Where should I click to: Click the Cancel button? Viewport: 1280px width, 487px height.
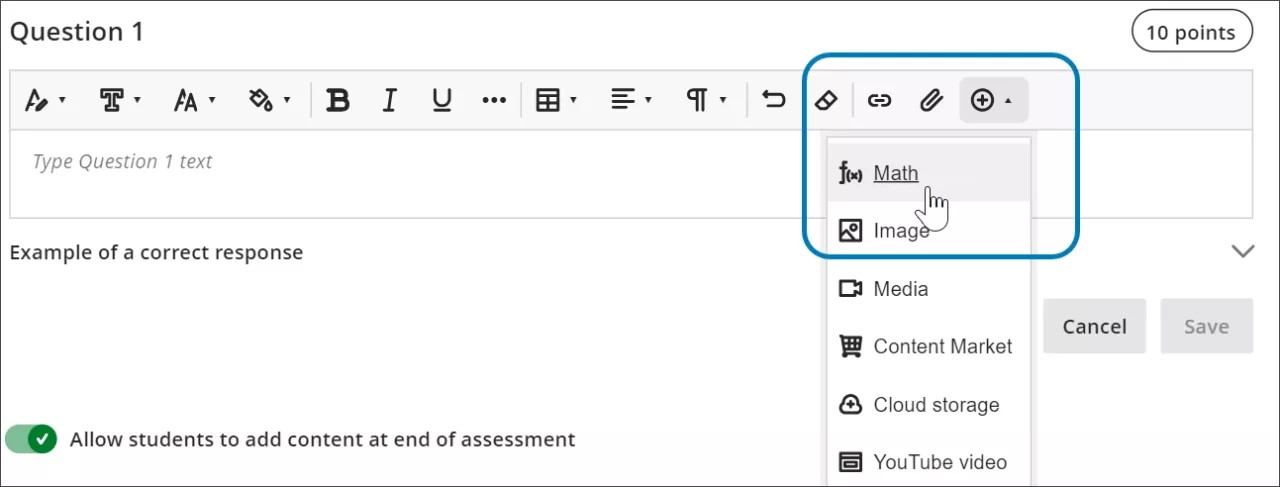click(x=1094, y=326)
